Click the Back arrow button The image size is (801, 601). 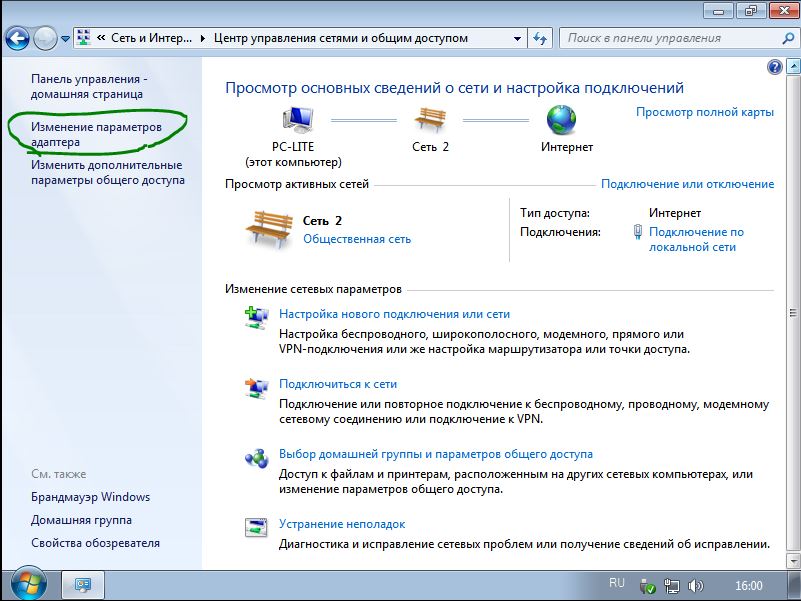point(17,38)
